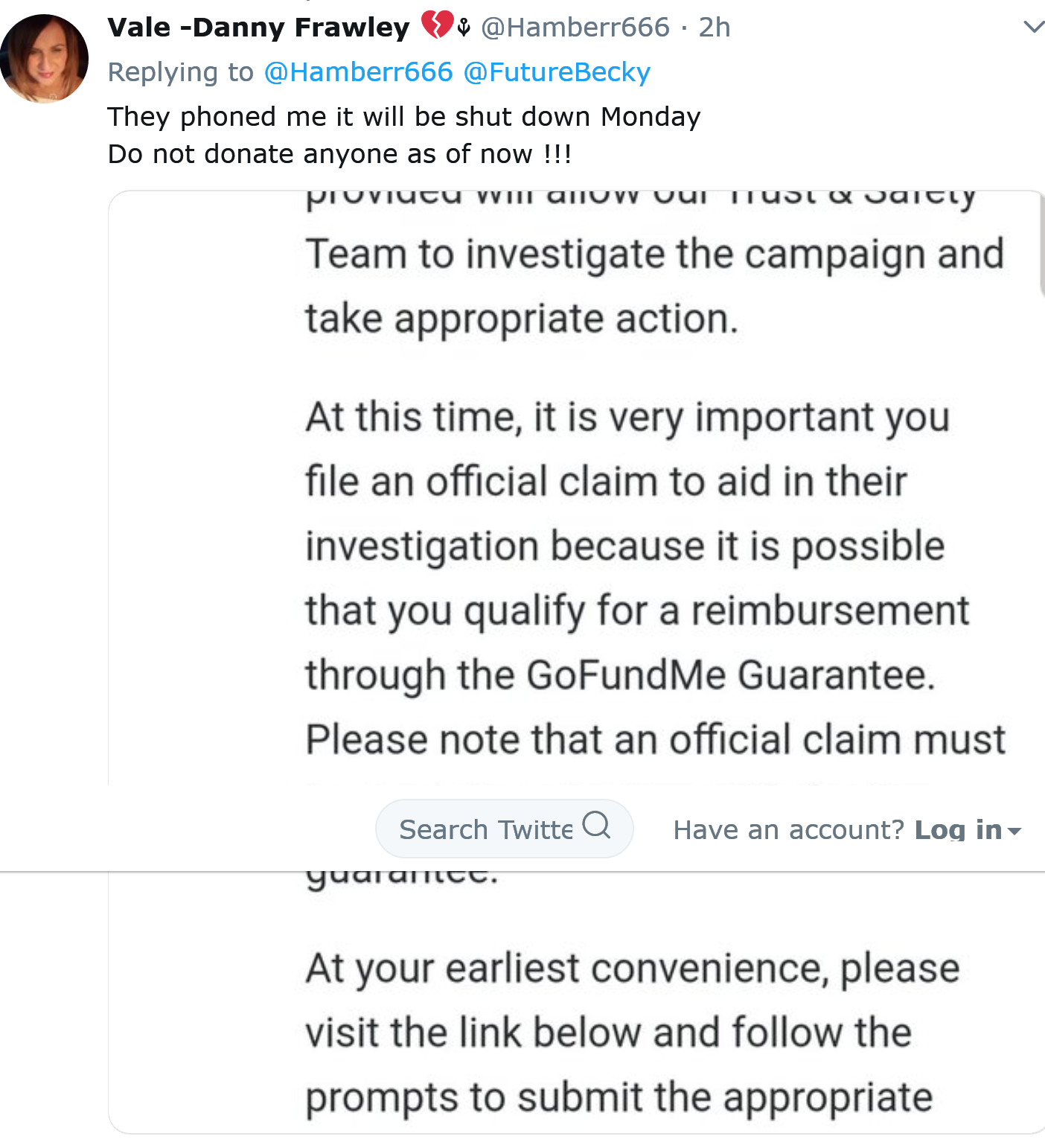Image resolution: width=1045 pixels, height=1148 pixels.
Task: Open the caret menu beside Log in
Action: click(1014, 830)
